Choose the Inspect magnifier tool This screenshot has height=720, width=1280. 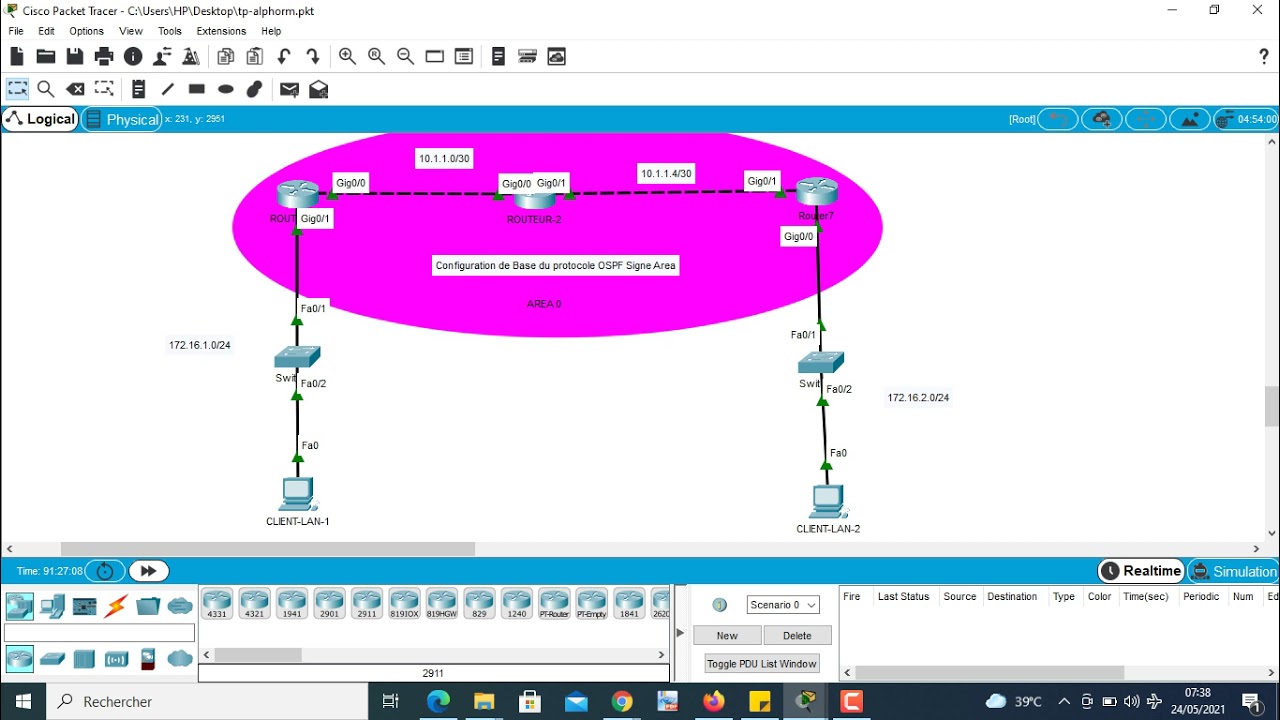pyautogui.click(x=46, y=89)
